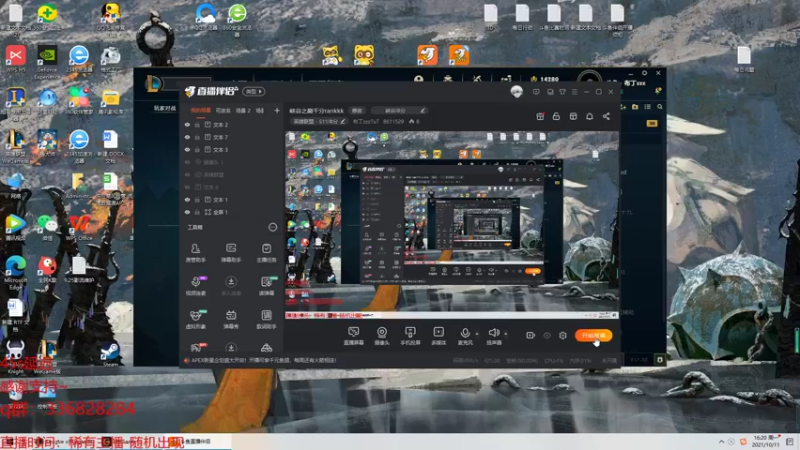Screen dimensions: 800x450
Task: Open streaming settings gear
Action: [x=563, y=335]
